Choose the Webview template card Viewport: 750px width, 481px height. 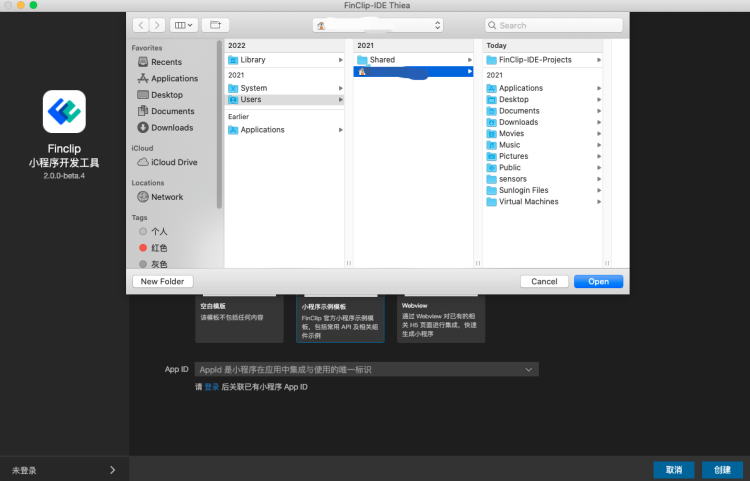[x=441, y=319]
